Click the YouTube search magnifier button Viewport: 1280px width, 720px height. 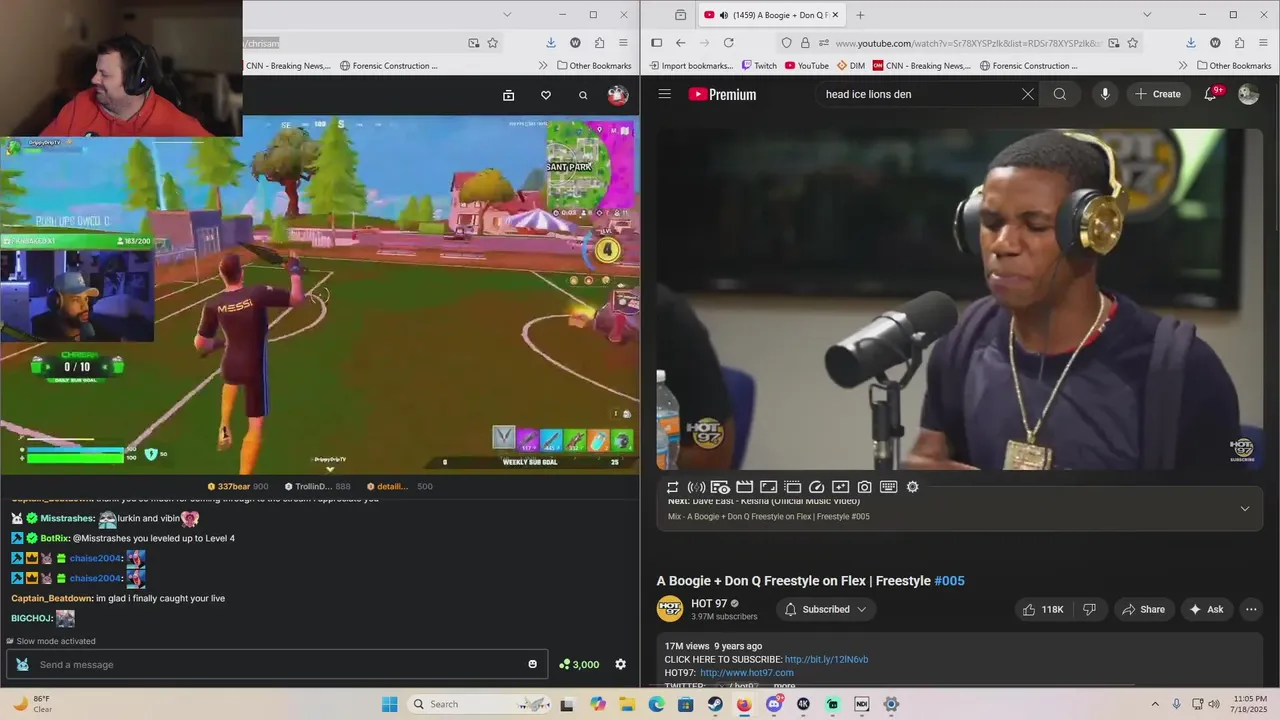tap(1060, 94)
